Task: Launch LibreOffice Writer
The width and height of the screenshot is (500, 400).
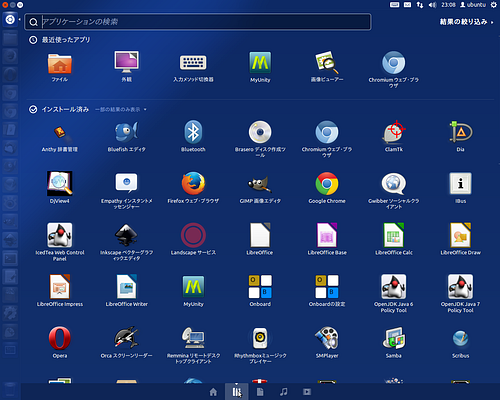Action: click(126, 287)
